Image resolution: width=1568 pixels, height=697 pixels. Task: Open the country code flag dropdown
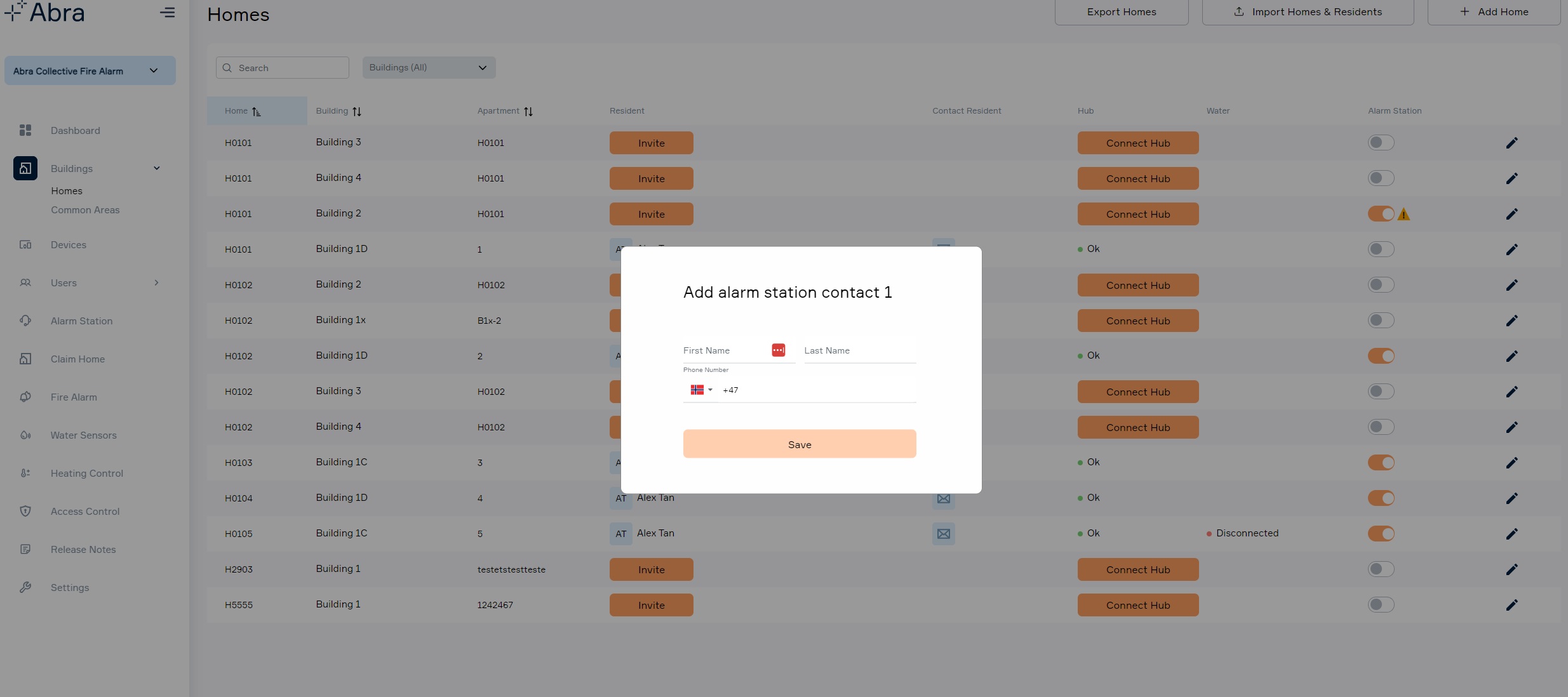point(701,390)
